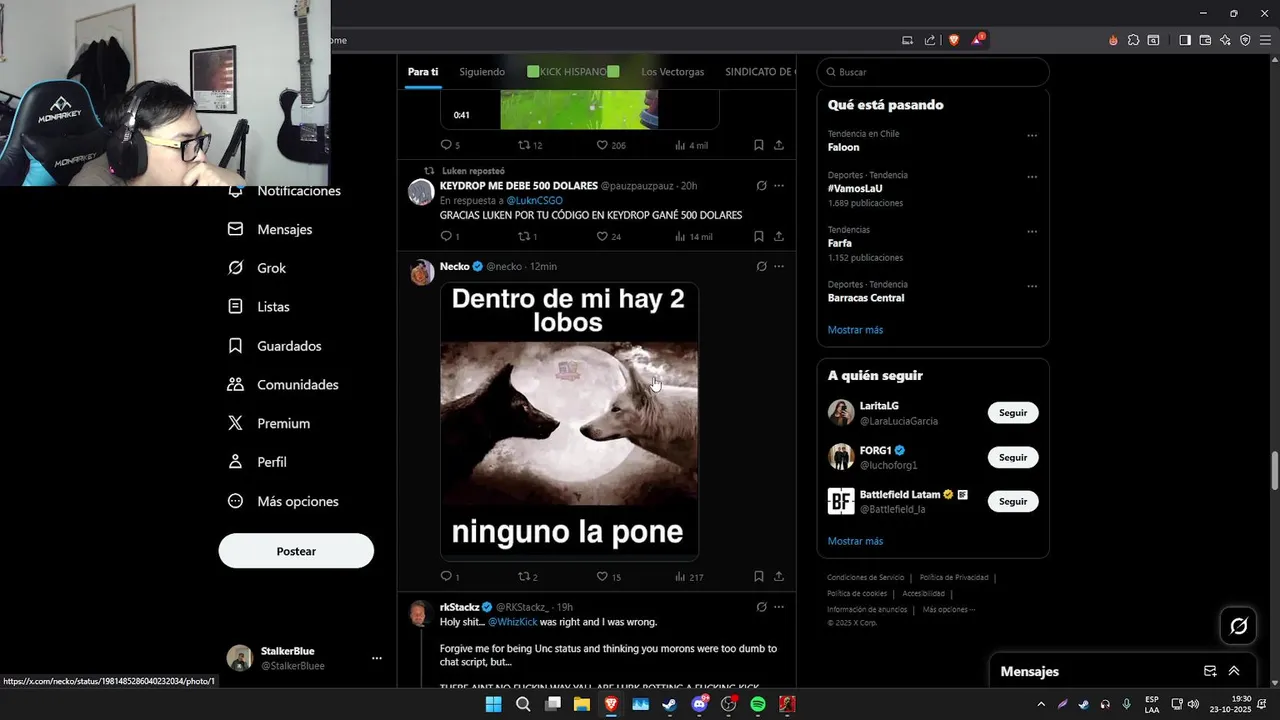Open browser extensions puzzle icon
The image size is (1280, 720).
(x=1133, y=40)
